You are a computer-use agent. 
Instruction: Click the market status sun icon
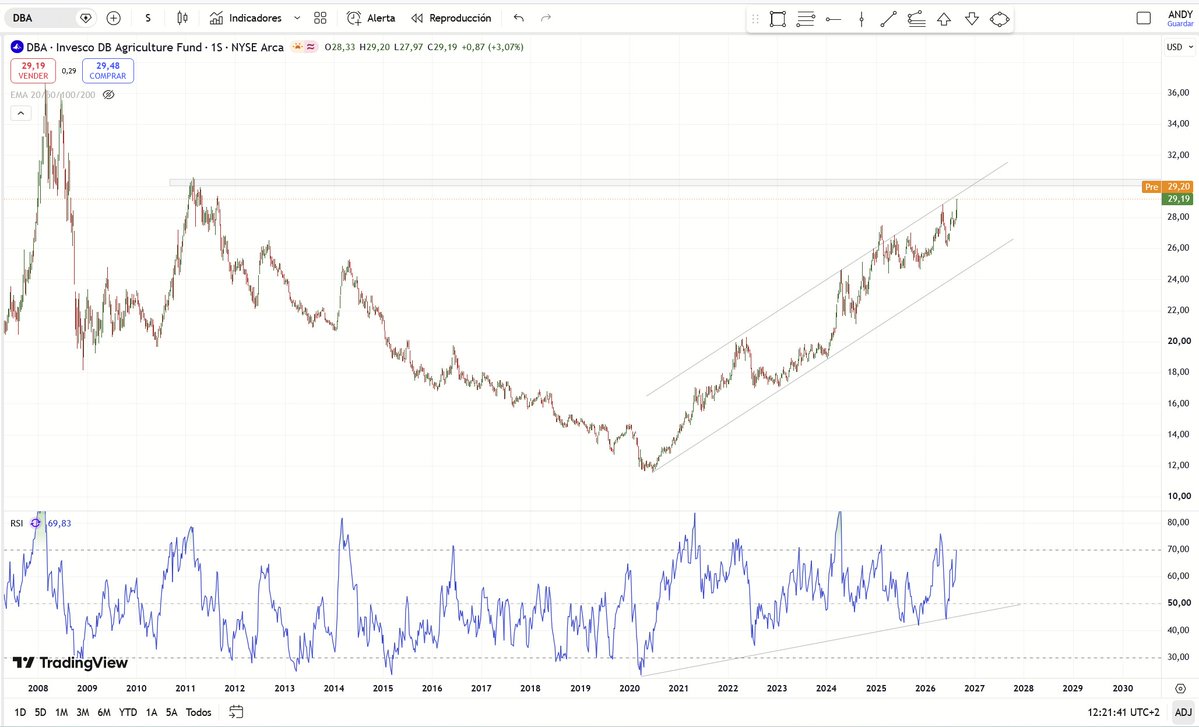(297, 47)
